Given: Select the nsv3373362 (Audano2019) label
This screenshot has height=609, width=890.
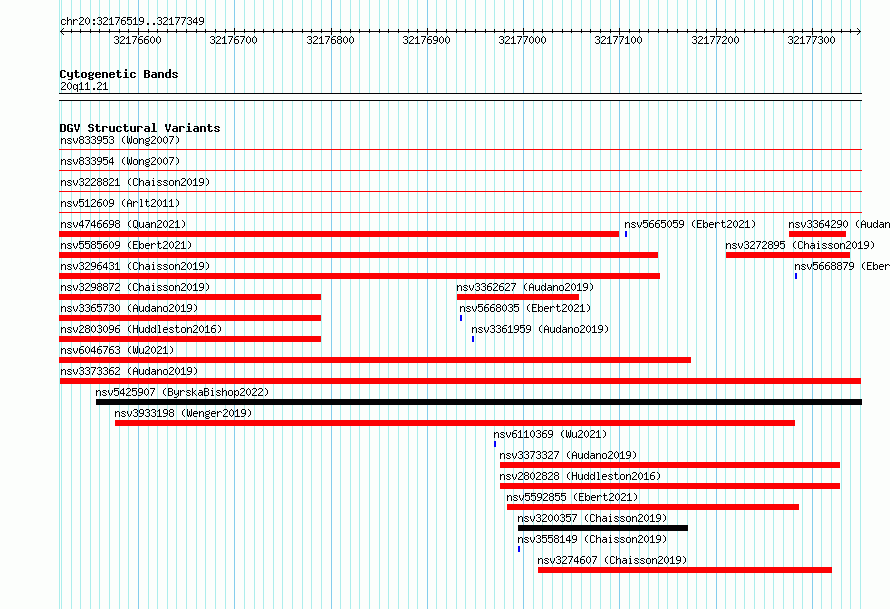Looking at the screenshot, I should point(129,371).
